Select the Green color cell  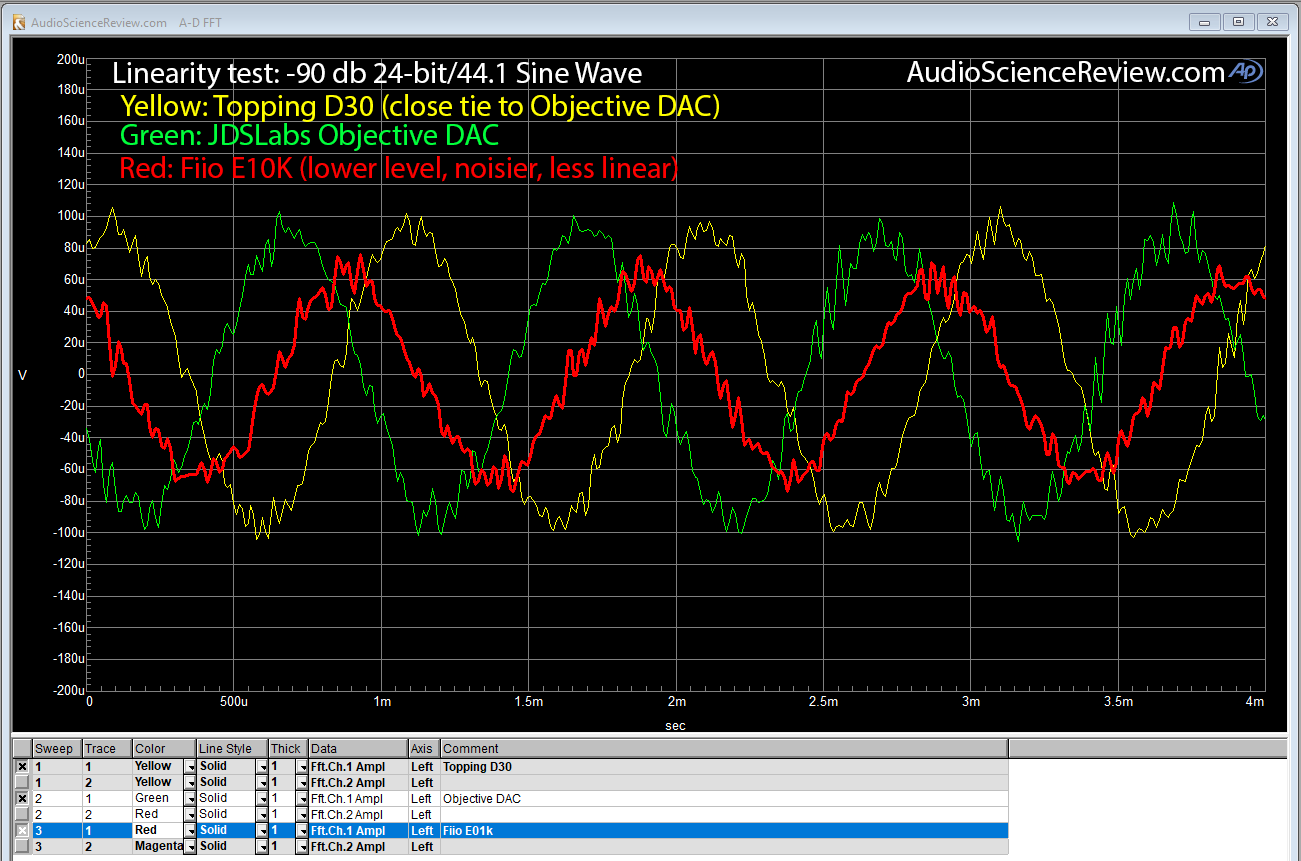[x=158, y=798]
